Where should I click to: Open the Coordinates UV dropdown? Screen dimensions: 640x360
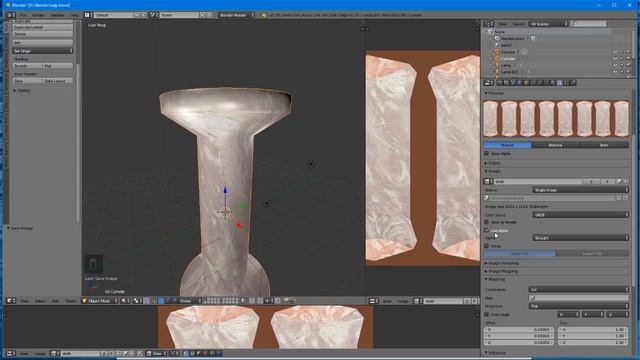[579, 289]
